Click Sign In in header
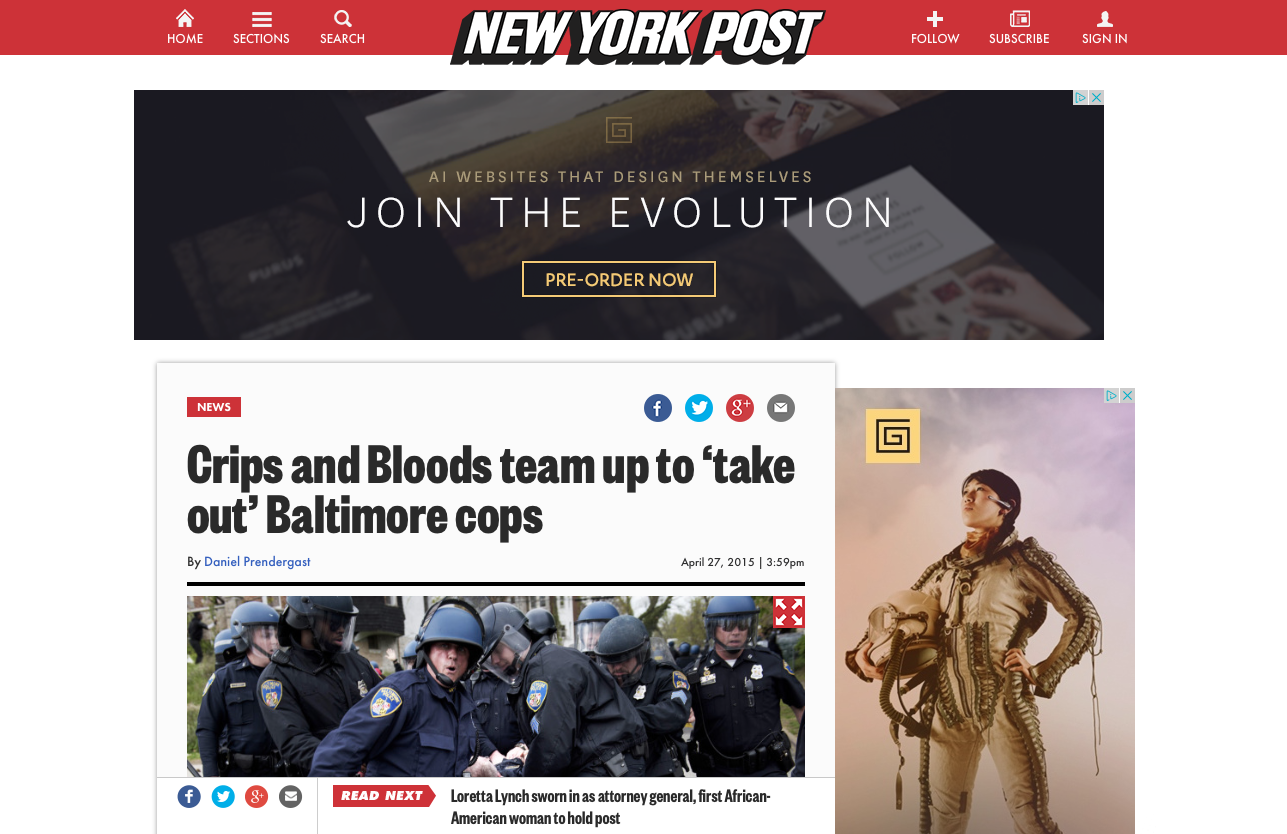 [1104, 27]
